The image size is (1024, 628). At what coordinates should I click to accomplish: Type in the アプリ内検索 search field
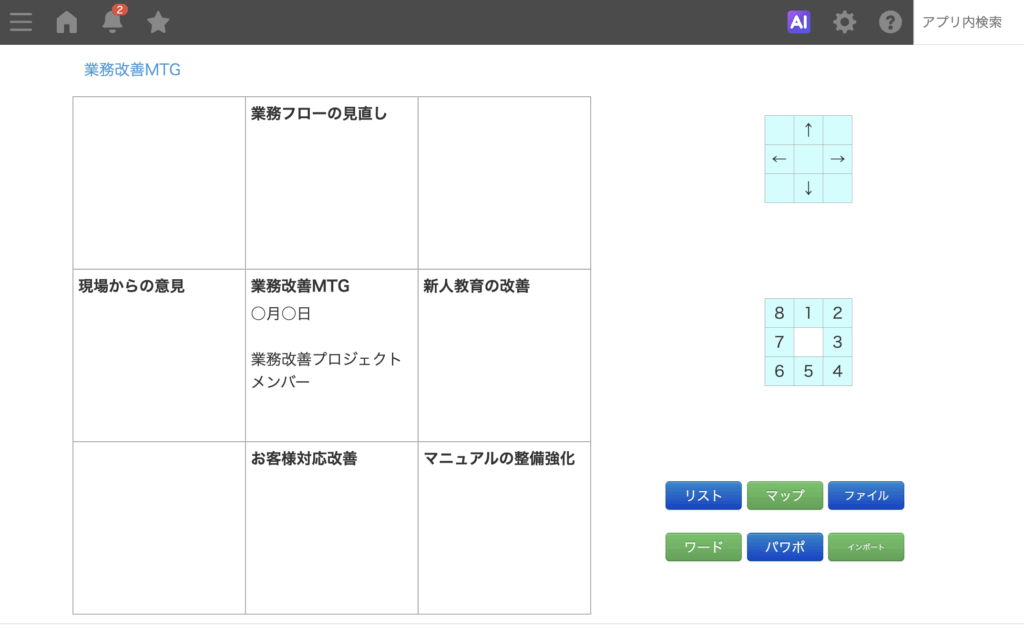pyautogui.click(x=967, y=22)
